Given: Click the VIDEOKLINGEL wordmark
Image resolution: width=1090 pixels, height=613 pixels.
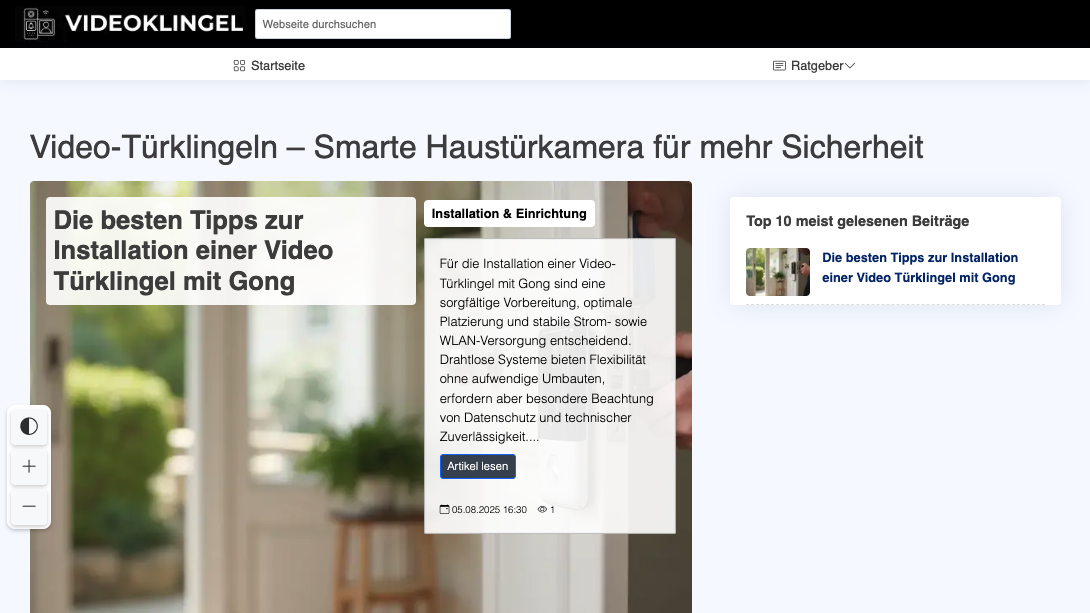Looking at the screenshot, I should pyautogui.click(x=154, y=22).
